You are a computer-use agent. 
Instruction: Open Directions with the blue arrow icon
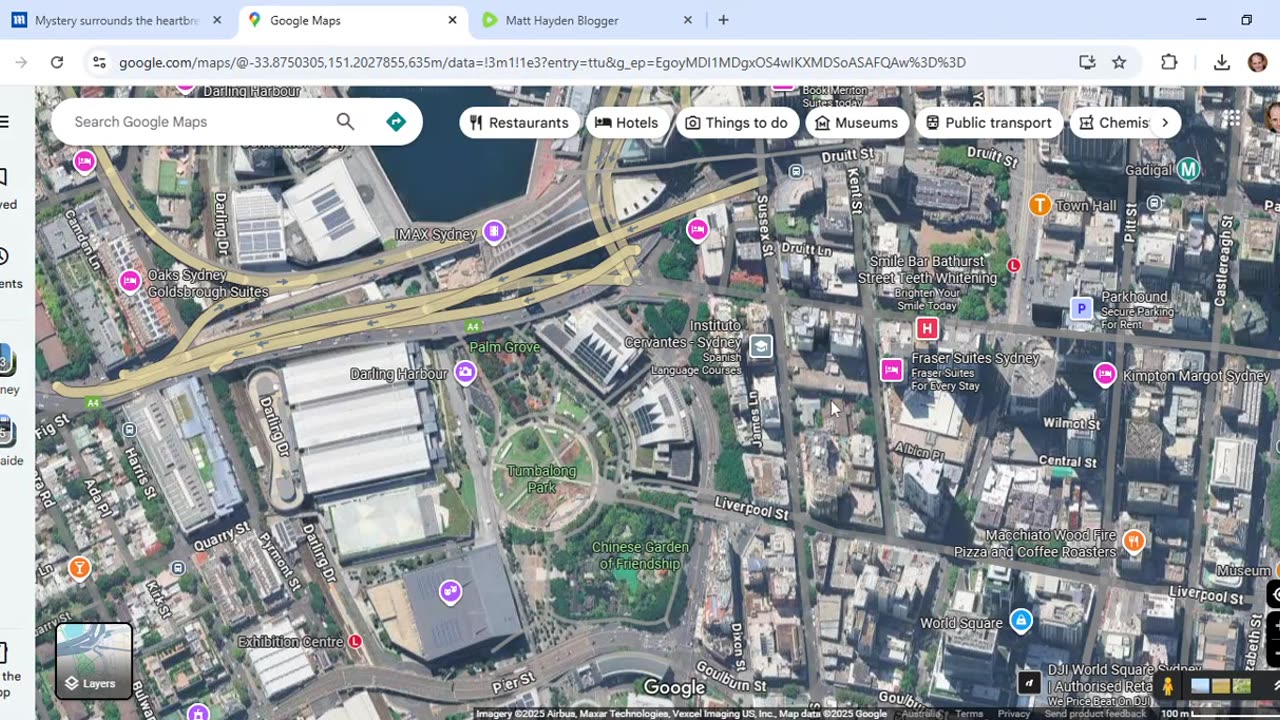click(x=396, y=122)
